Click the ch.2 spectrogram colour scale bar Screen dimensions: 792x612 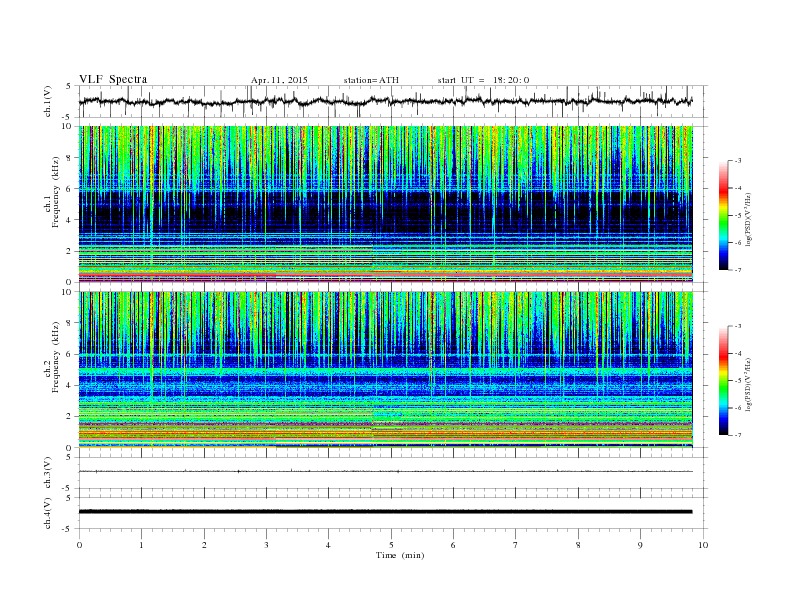[x=723, y=380]
